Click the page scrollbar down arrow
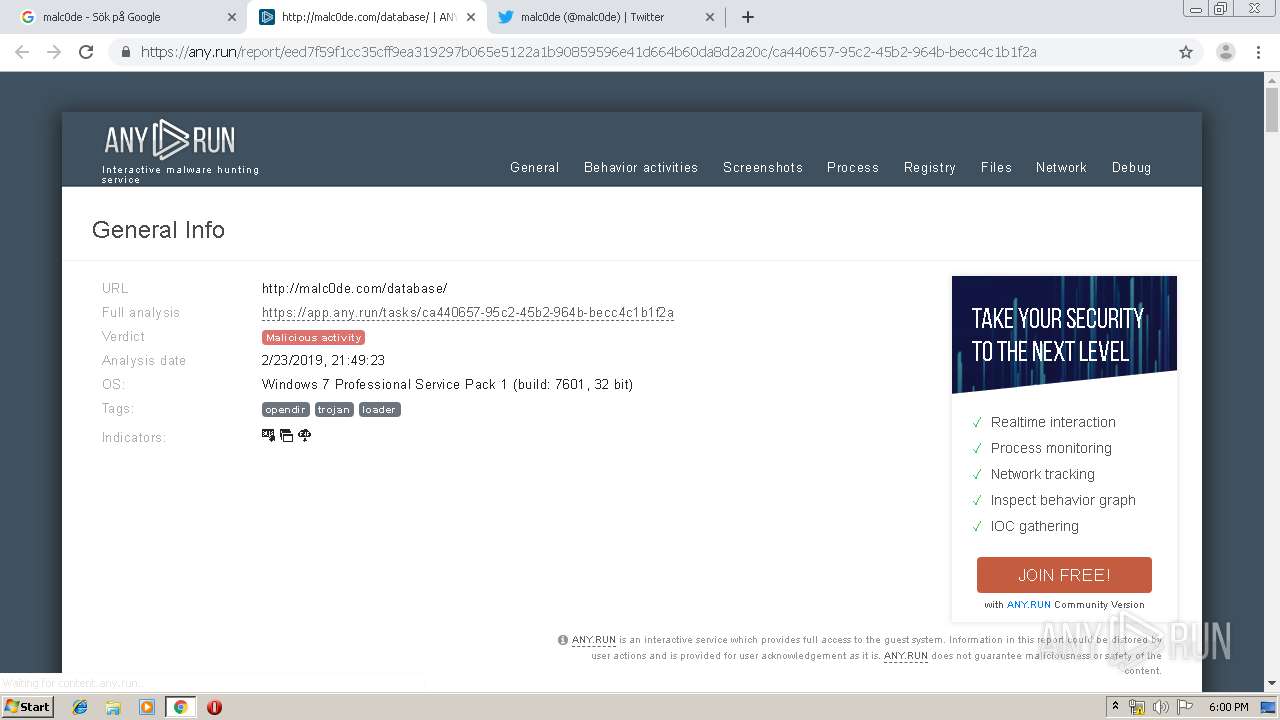 pyautogui.click(x=1272, y=683)
